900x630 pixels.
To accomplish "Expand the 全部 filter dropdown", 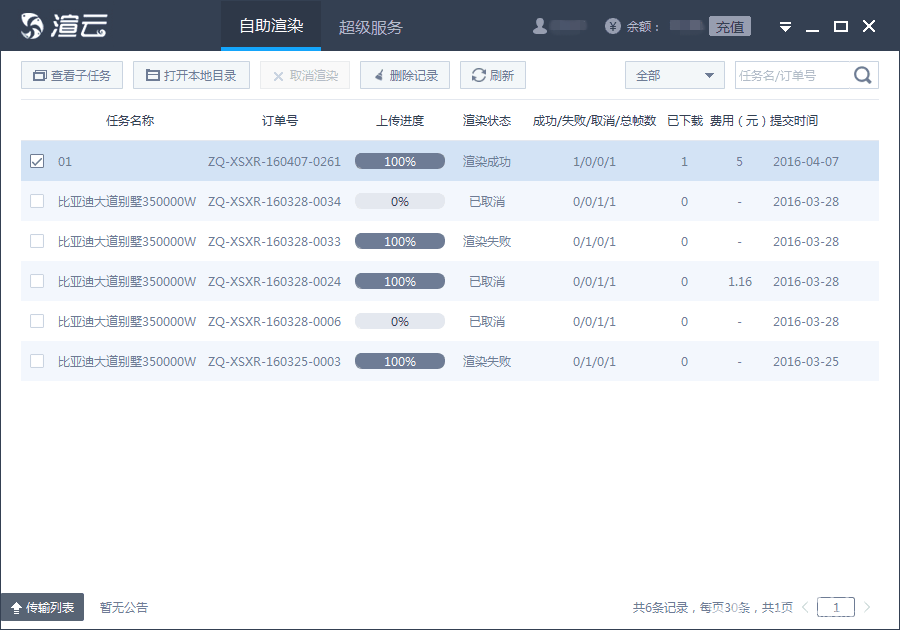I will coord(674,75).
